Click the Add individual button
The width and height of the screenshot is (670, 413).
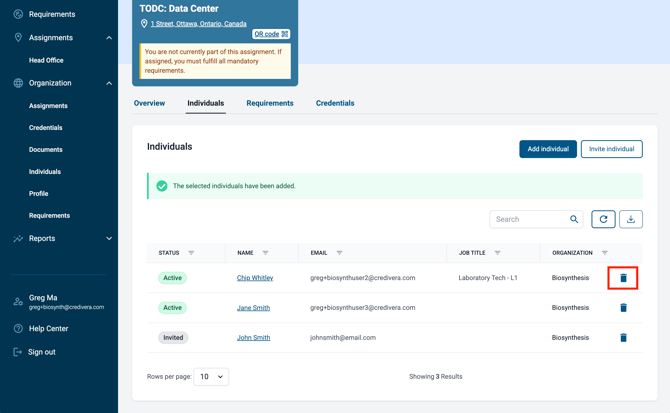(x=548, y=149)
